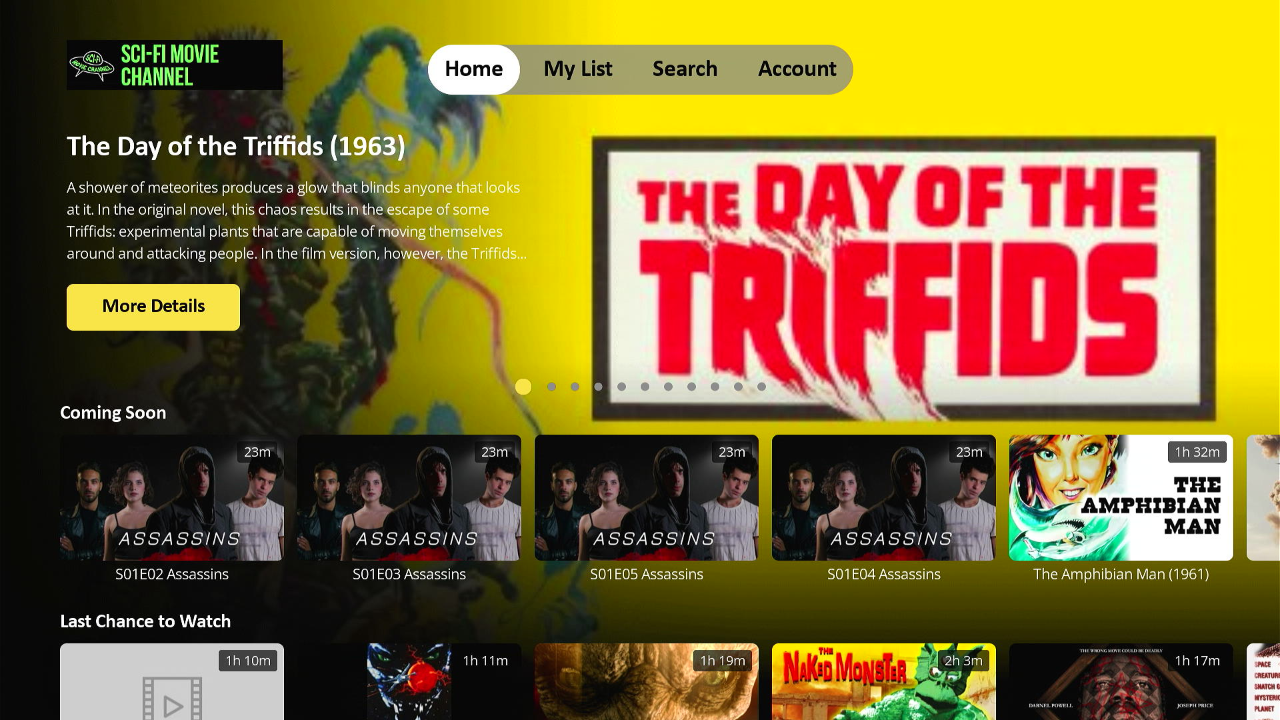The image size is (1280, 720).
Task: Click the More Details button
Action: [153, 307]
